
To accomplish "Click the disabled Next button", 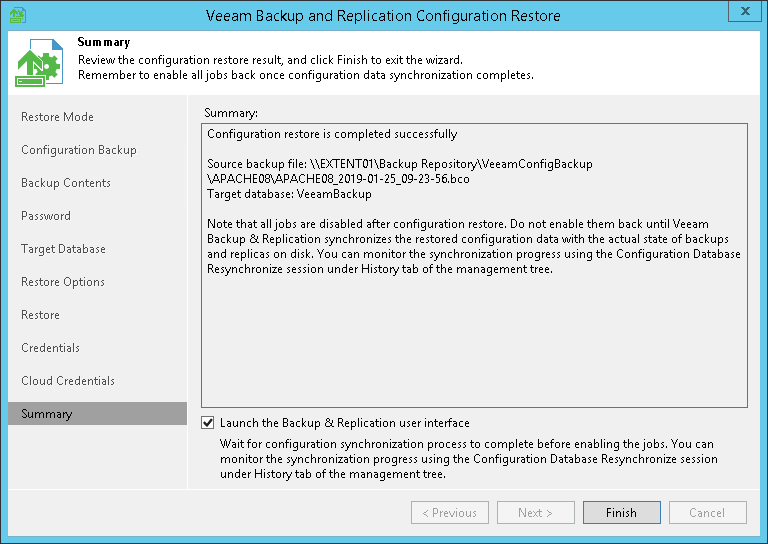I will point(535,513).
